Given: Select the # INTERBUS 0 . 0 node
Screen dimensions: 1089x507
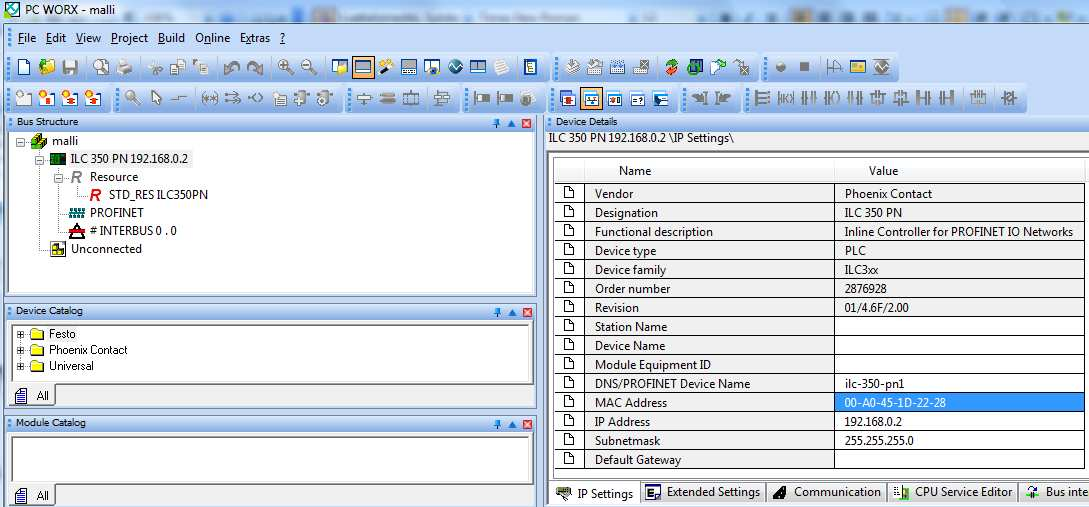Looking at the screenshot, I should 133,231.
